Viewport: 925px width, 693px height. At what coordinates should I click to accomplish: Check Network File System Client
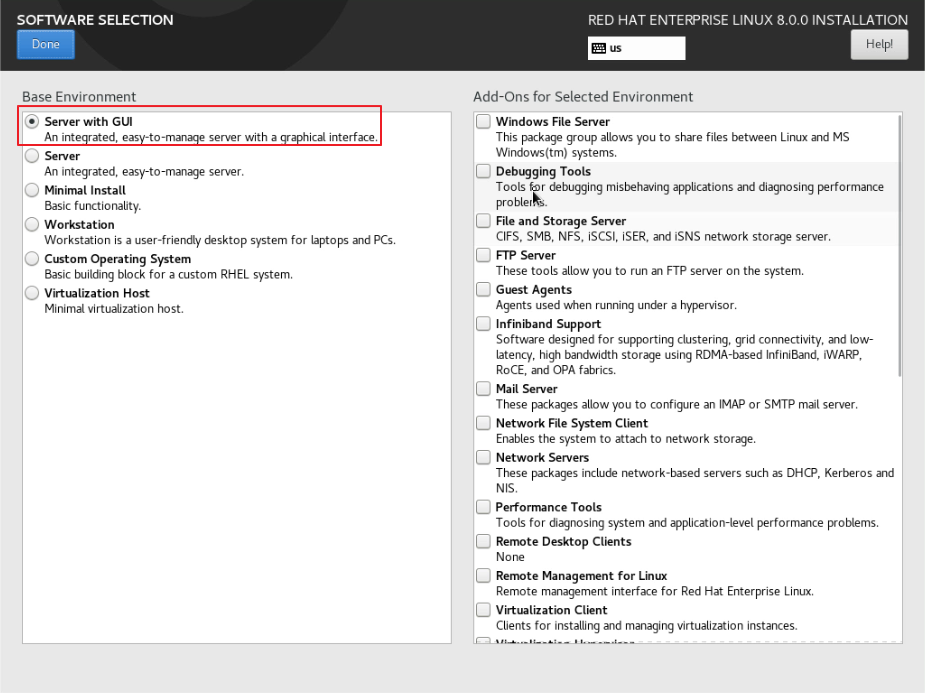tap(483, 422)
